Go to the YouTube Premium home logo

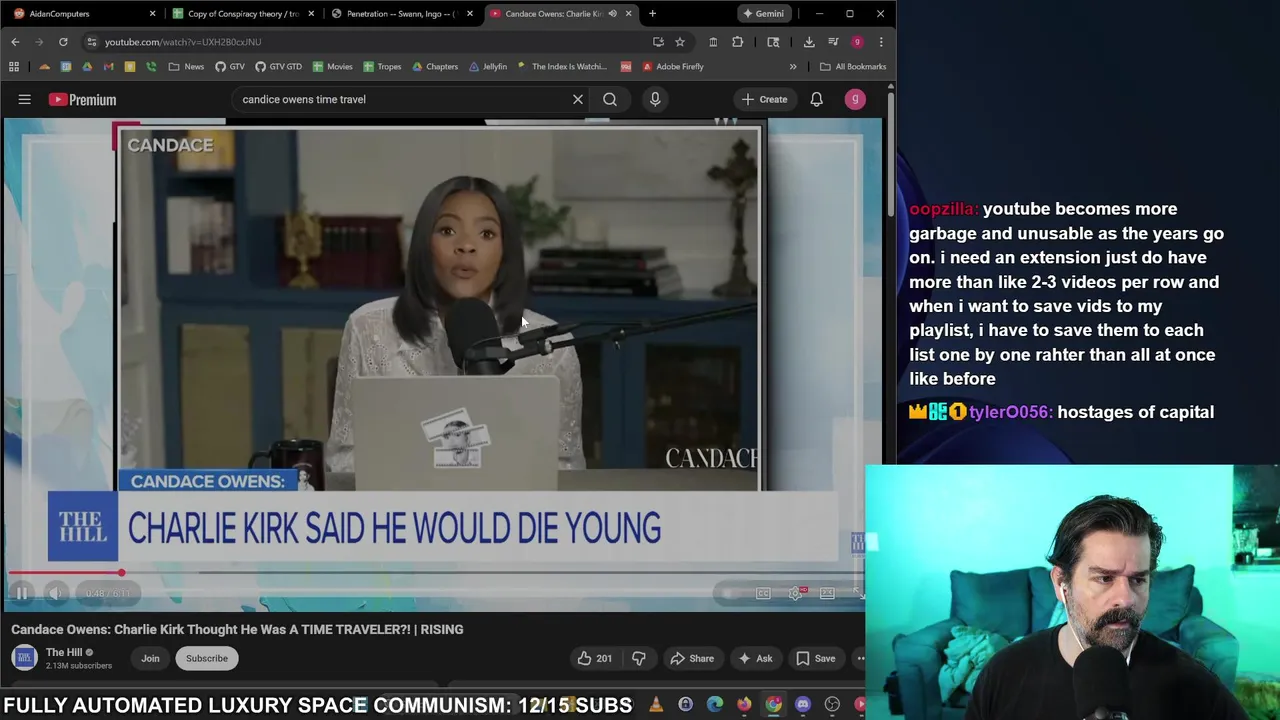(x=83, y=99)
